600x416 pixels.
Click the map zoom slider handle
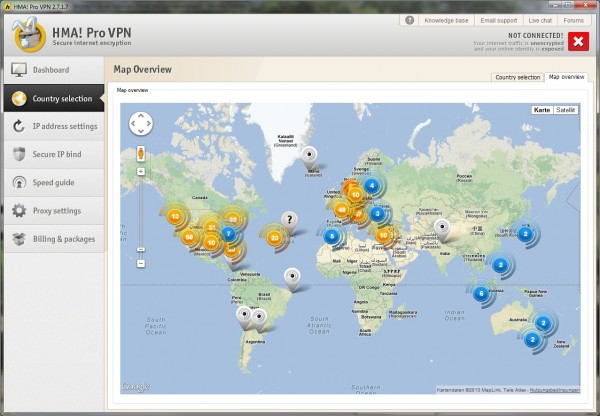tap(141, 250)
